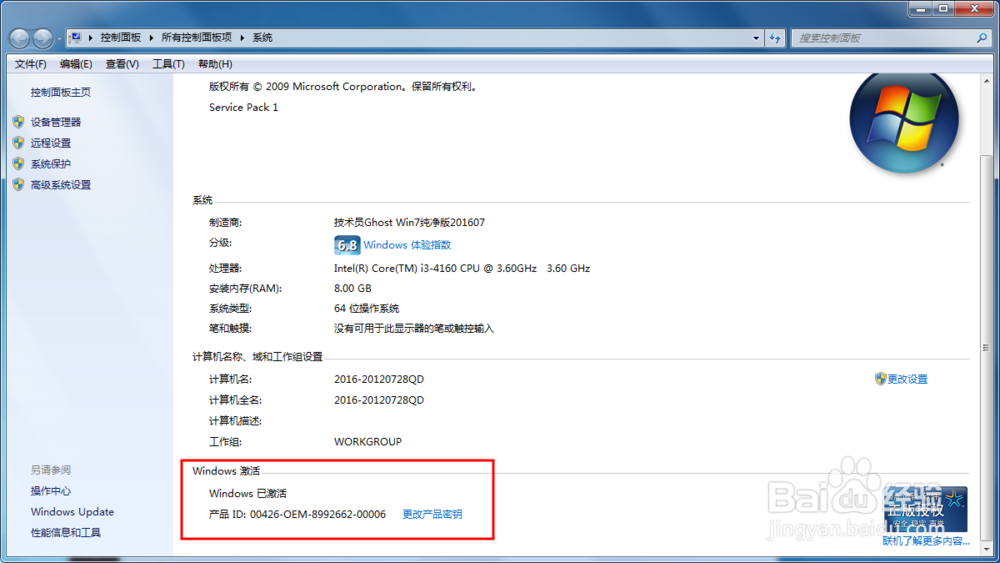Minimize the System window
1000x563 pixels.
click(x=920, y=9)
